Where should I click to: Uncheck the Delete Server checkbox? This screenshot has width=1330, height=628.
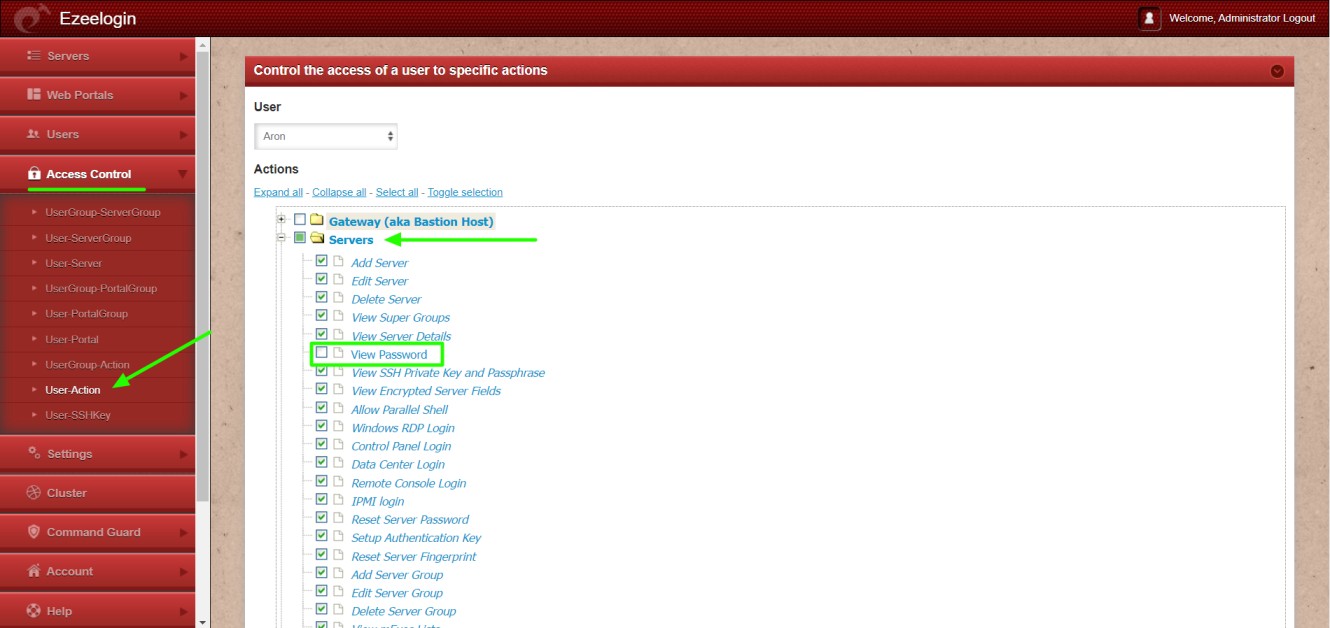point(322,297)
